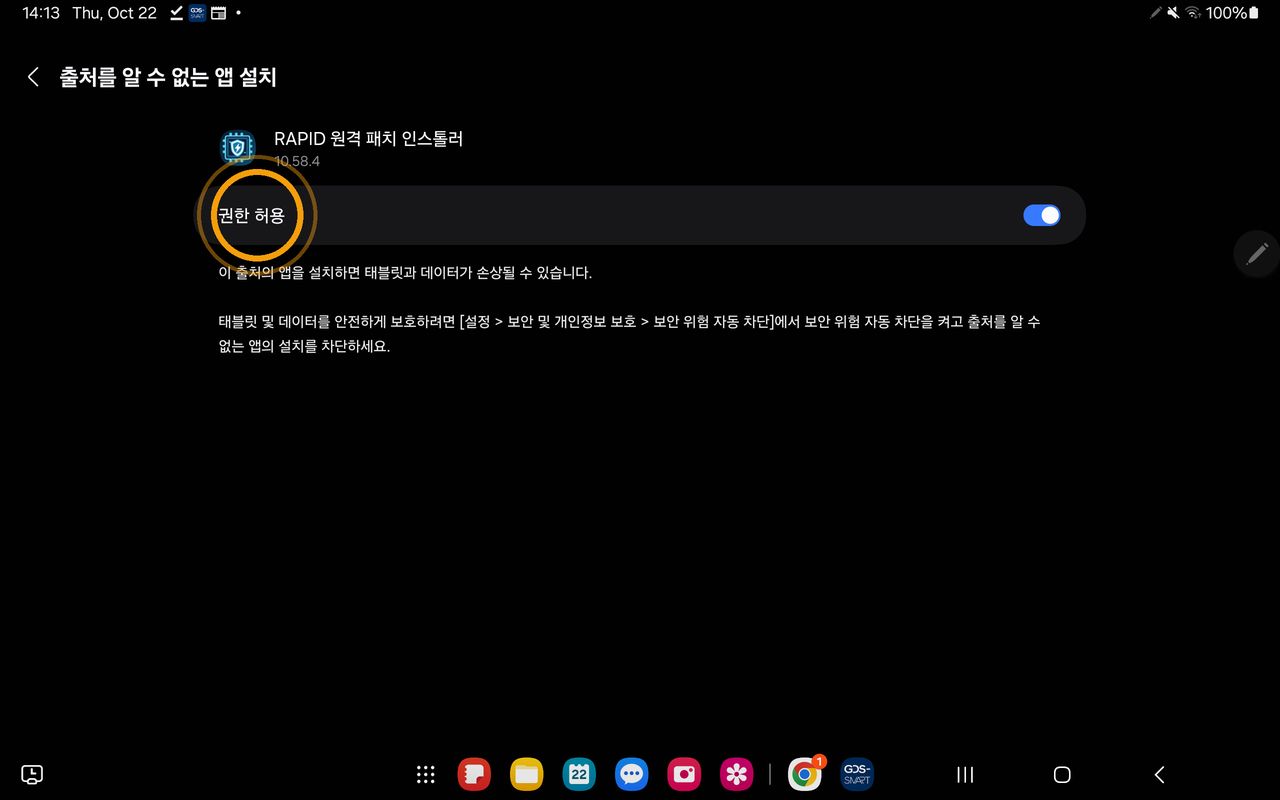Image resolution: width=1280 pixels, height=800 pixels.
Task: Tap the warning text about tablet damage
Action: [x=405, y=272]
